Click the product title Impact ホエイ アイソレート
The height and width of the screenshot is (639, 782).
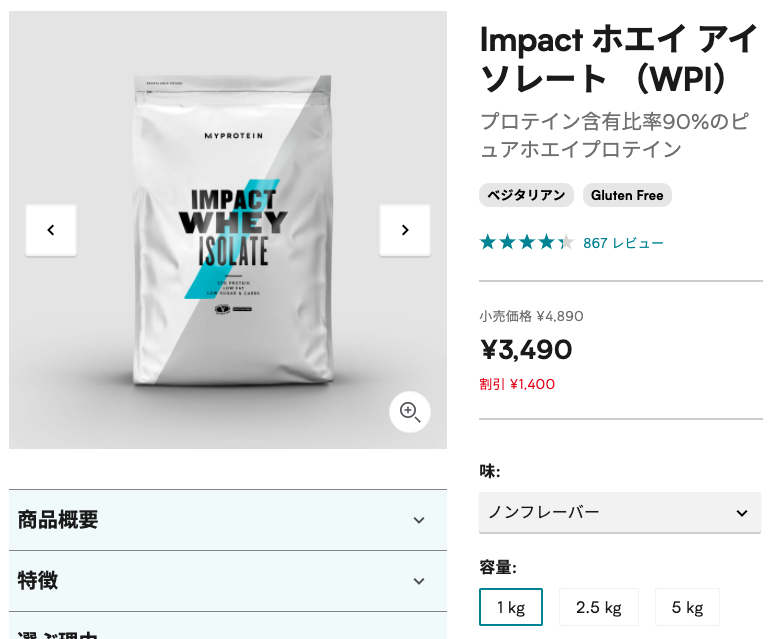pos(618,59)
